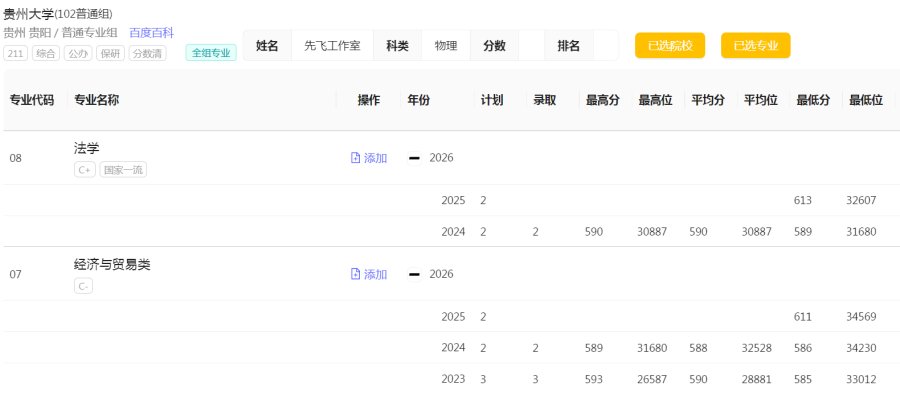Image resolution: width=900 pixels, height=394 pixels.
Task: Click the 综合 tag
Action: coord(46,53)
